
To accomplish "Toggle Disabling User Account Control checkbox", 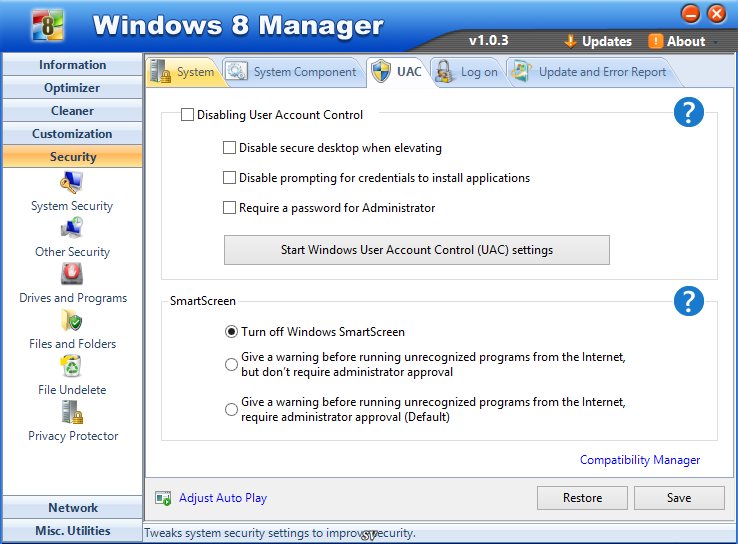I will [187, 114].
